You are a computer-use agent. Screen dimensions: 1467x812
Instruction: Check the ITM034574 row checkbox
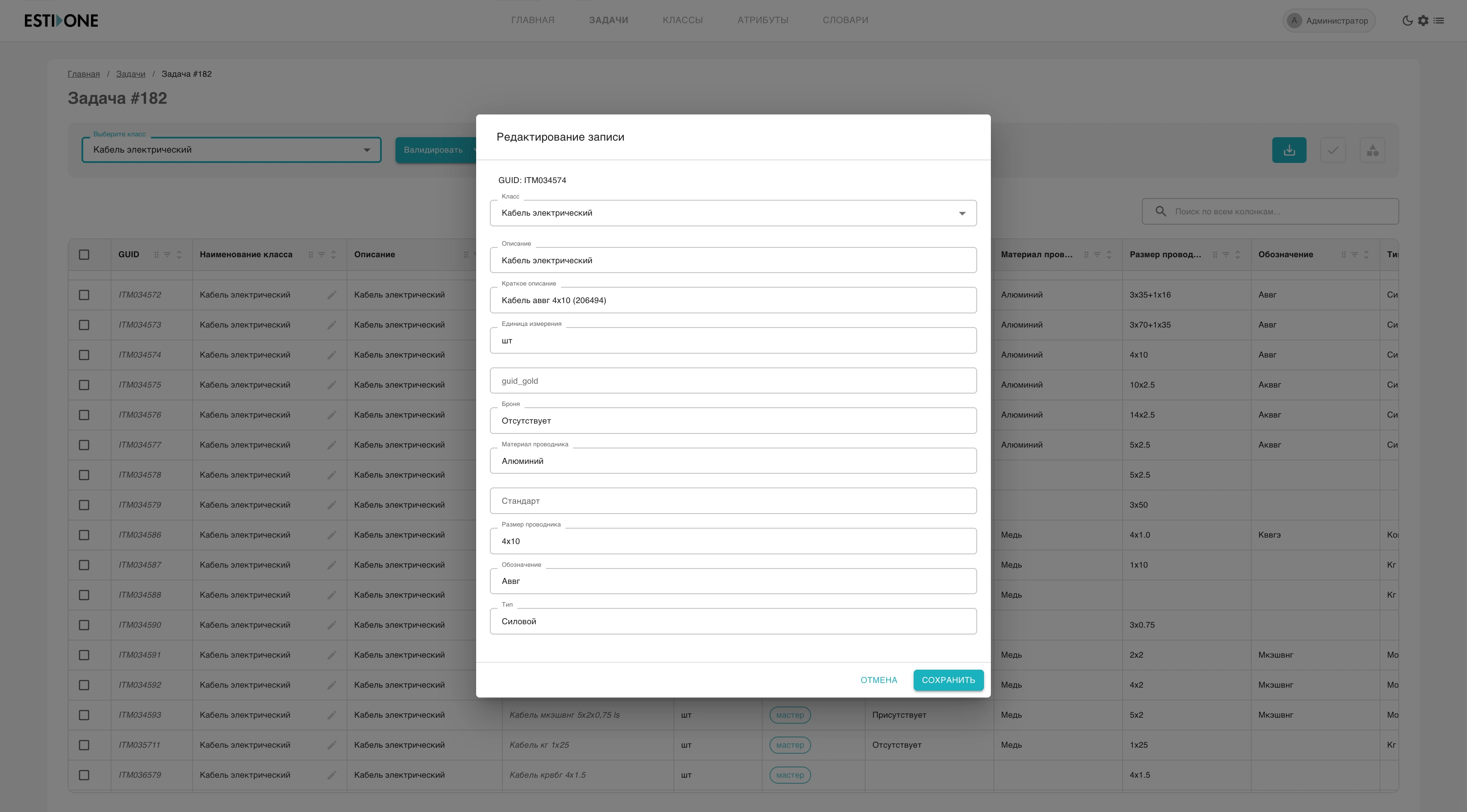(84, 355)
